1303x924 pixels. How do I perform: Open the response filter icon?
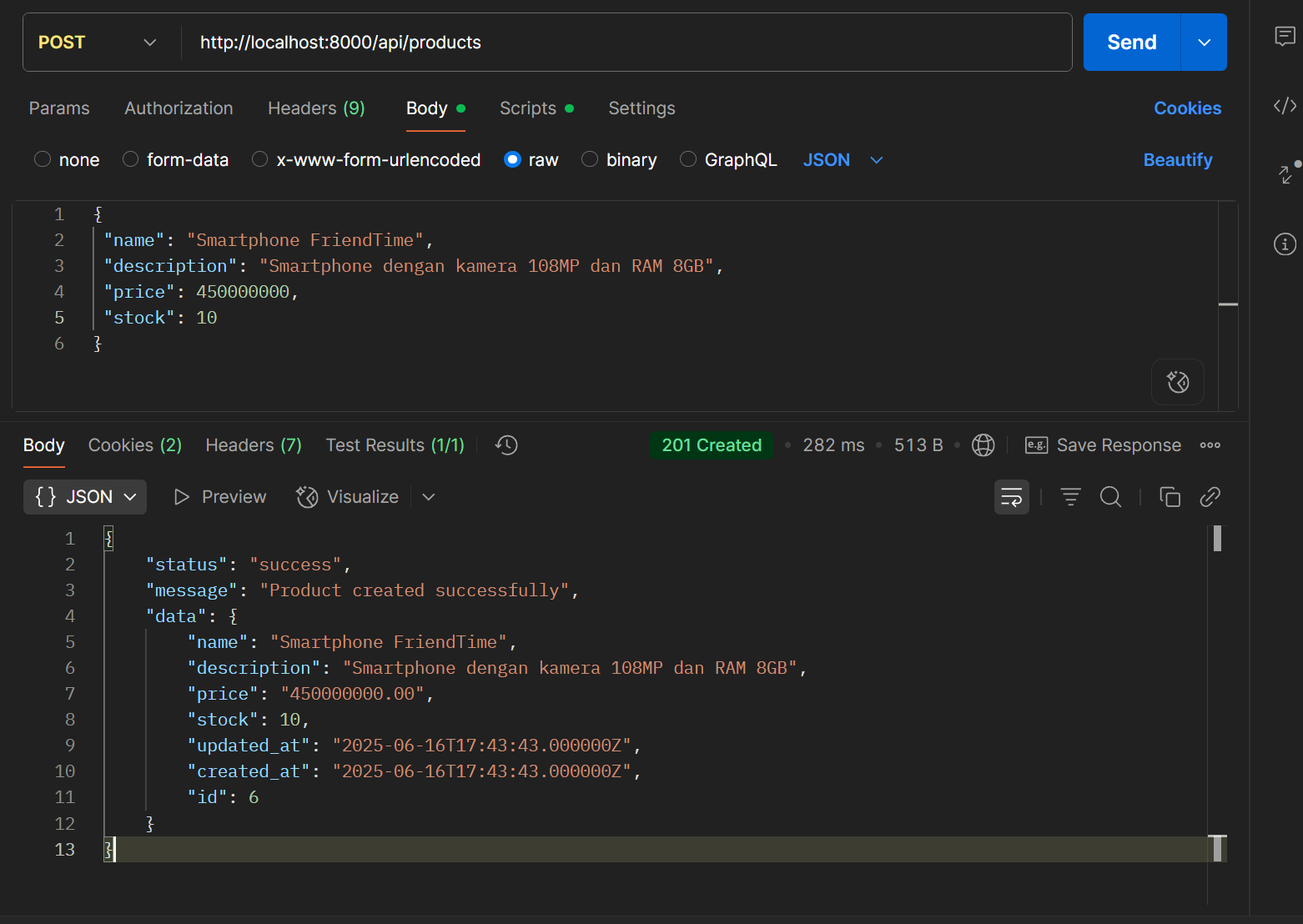tap(1070, 498)
